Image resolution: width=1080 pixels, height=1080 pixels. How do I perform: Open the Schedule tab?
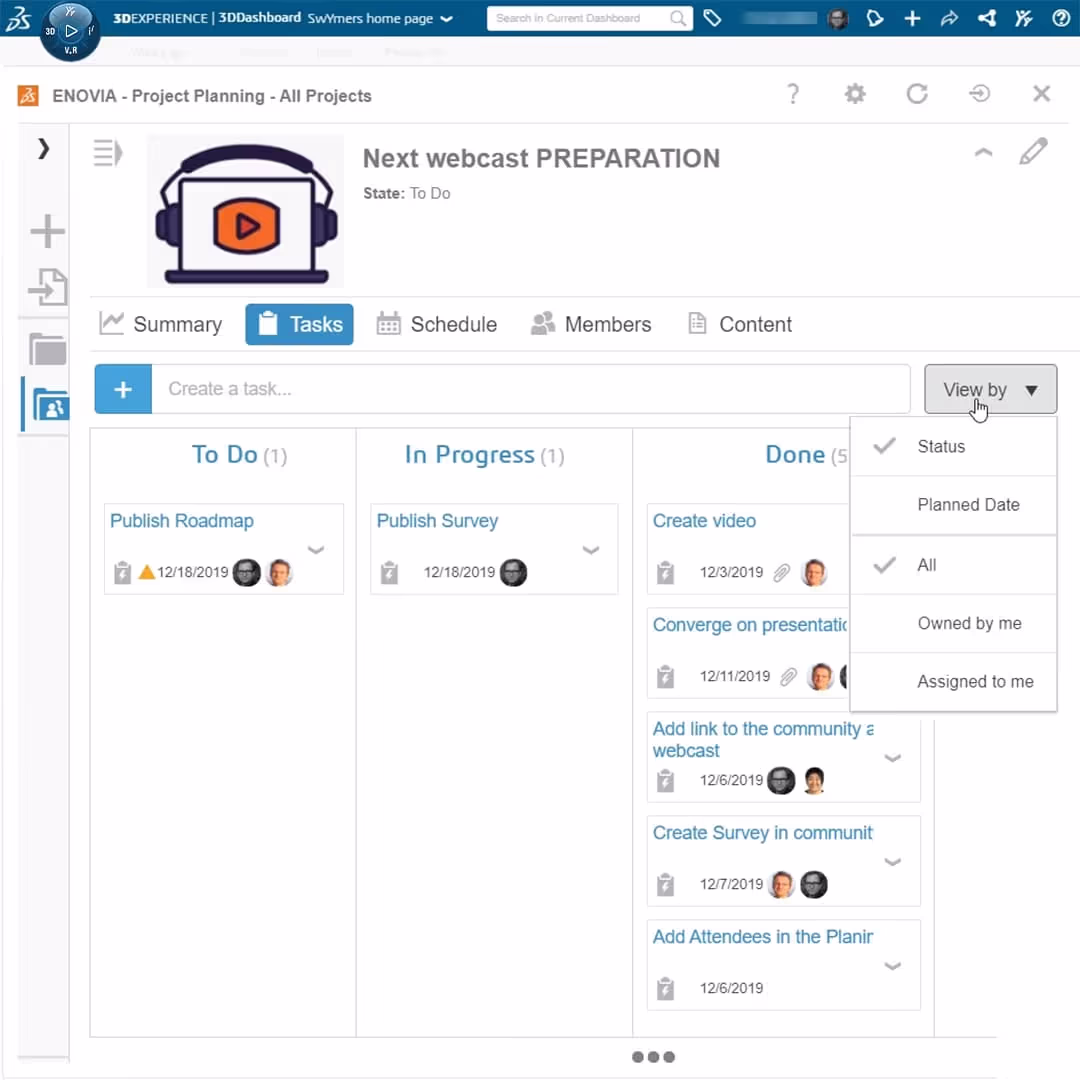click(436, 324)
